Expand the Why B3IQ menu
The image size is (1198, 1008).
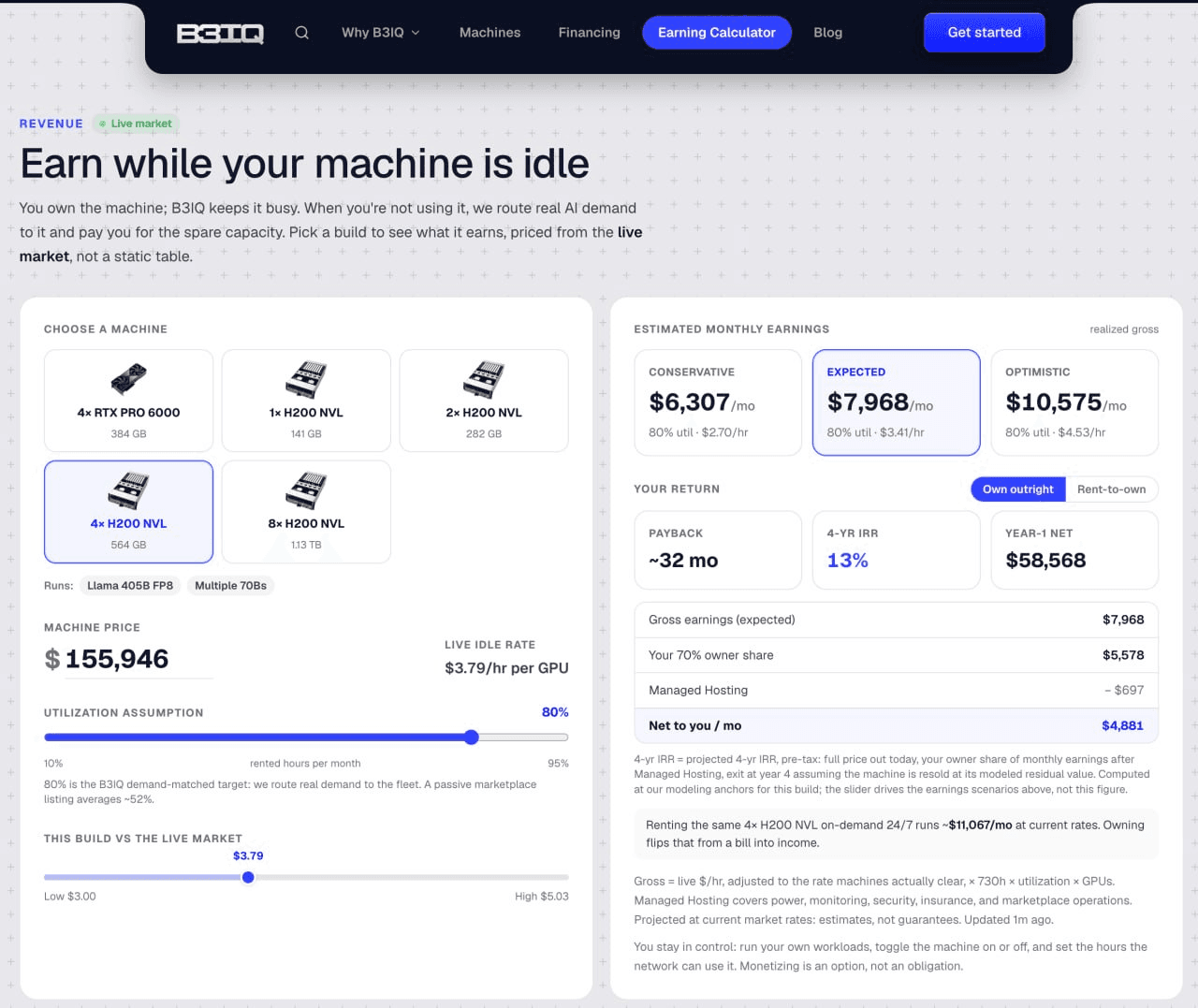coord(380,33)
